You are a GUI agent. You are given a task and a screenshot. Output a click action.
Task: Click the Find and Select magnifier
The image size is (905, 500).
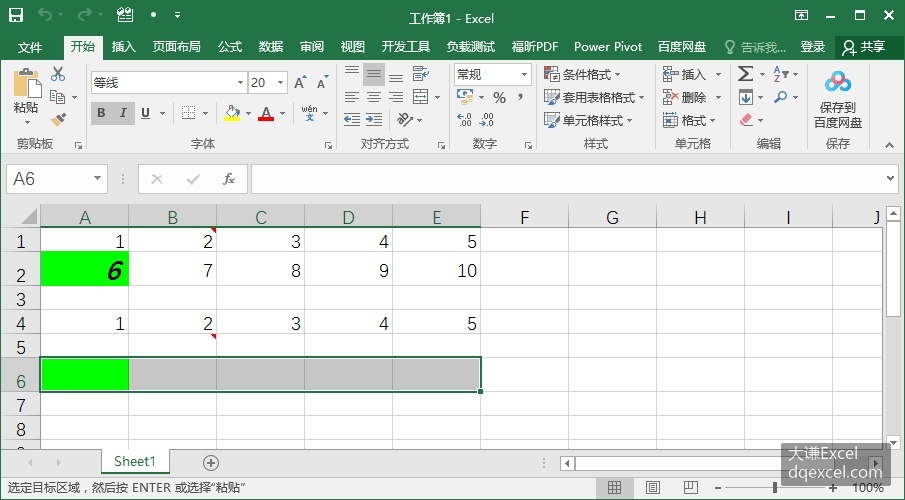(x=780, y=97)
